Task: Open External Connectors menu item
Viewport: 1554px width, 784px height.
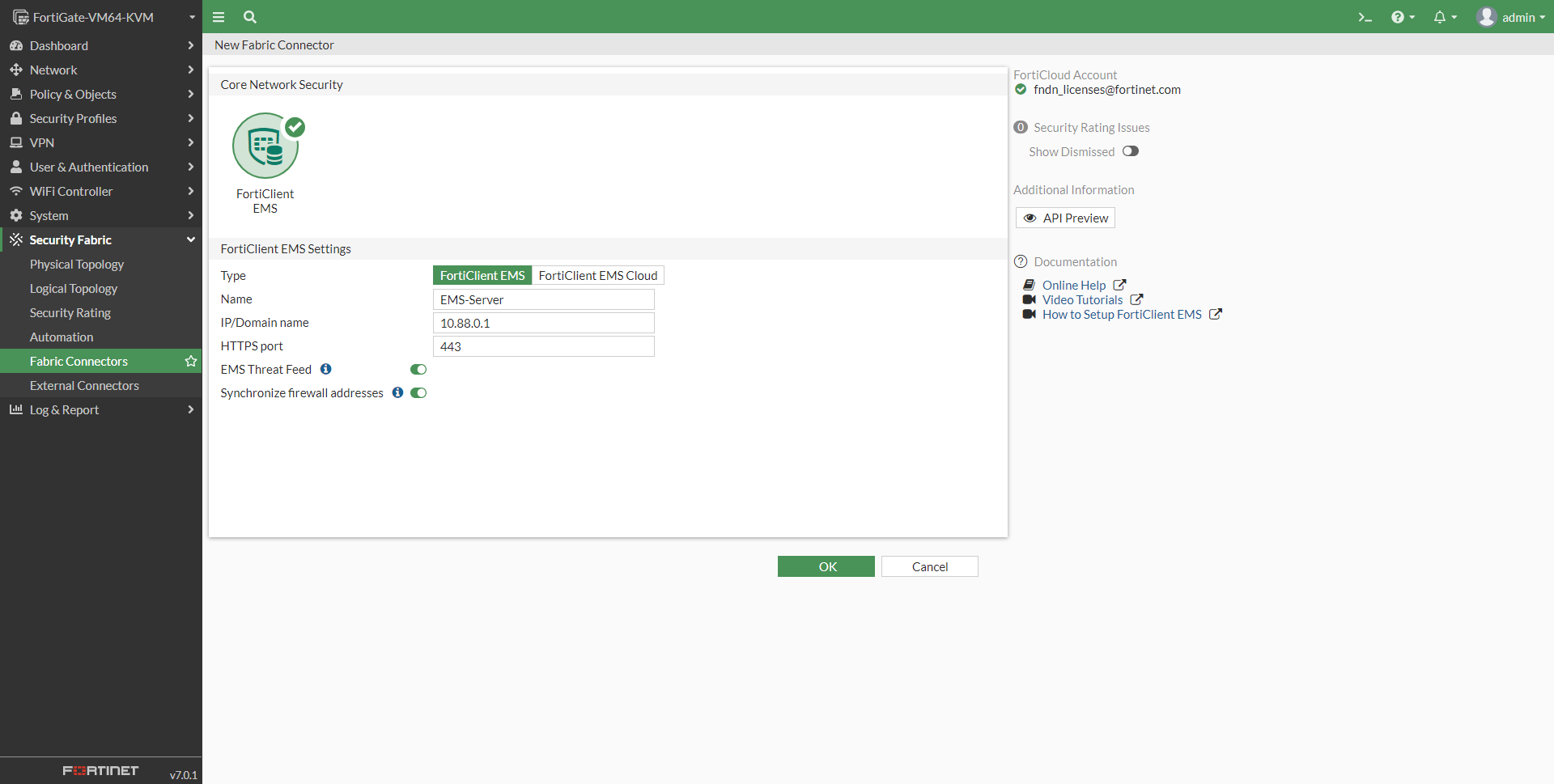Action: tap(84, 386)
